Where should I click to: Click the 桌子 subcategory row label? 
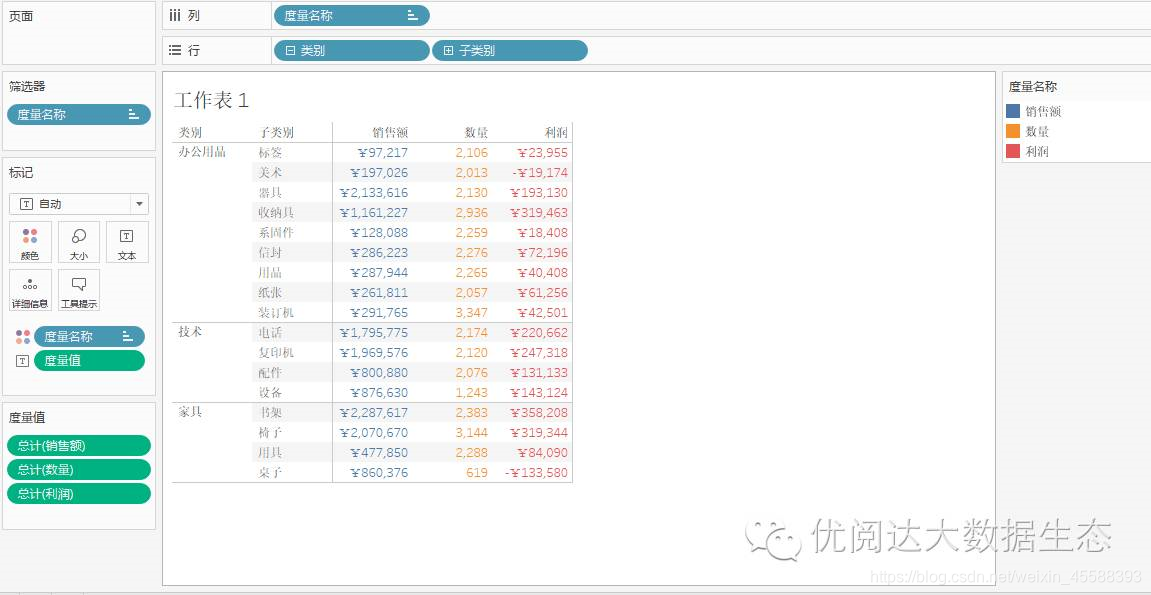pyautogui.click(x=270, y=472)
